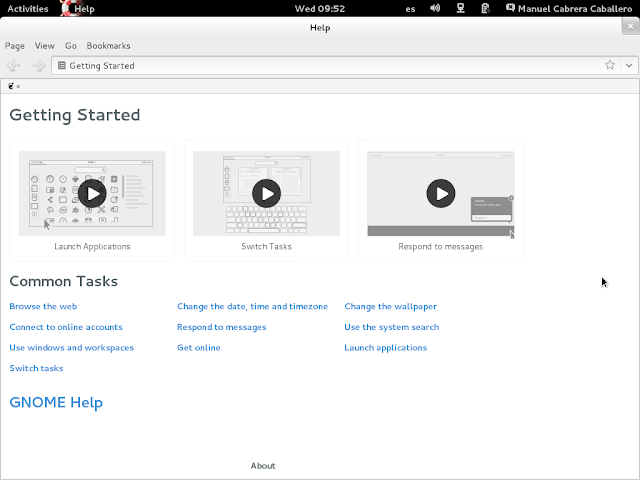Play the Launch Applications video

tap(92, 193)
